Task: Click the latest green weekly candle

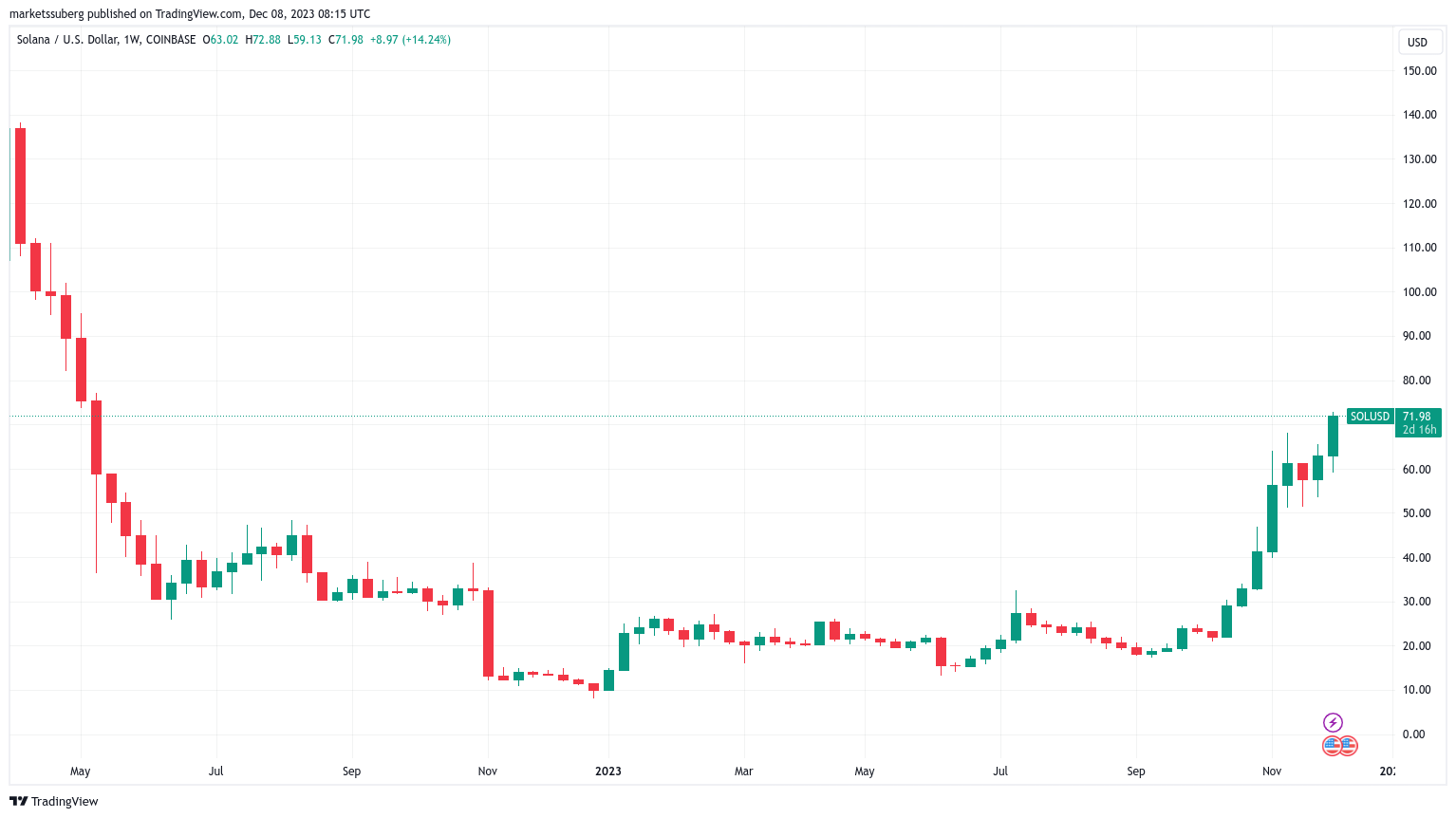Action: [x=1333, y=436]
